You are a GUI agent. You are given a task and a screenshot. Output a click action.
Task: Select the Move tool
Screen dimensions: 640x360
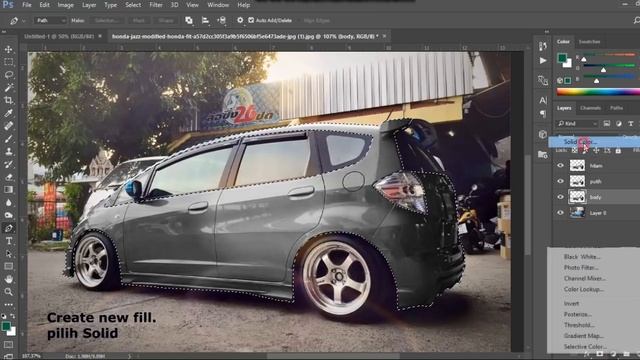[x=9, y=49]
